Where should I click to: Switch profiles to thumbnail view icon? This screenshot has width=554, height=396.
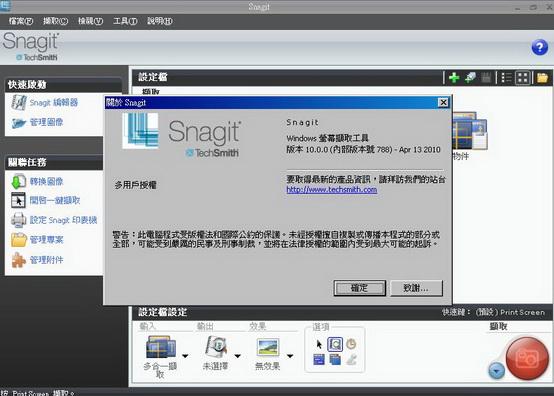(523, 77)
